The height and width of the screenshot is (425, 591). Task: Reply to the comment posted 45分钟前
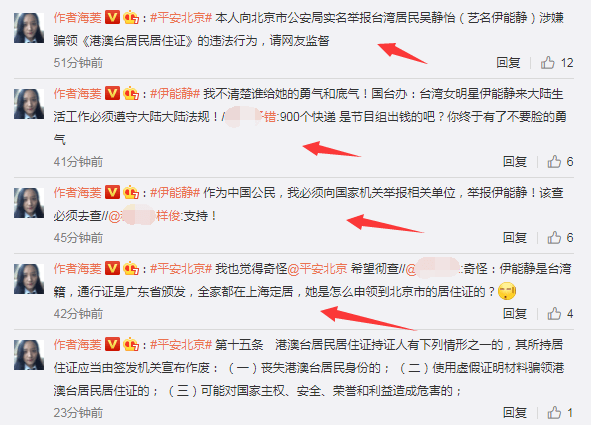(515, 238)
